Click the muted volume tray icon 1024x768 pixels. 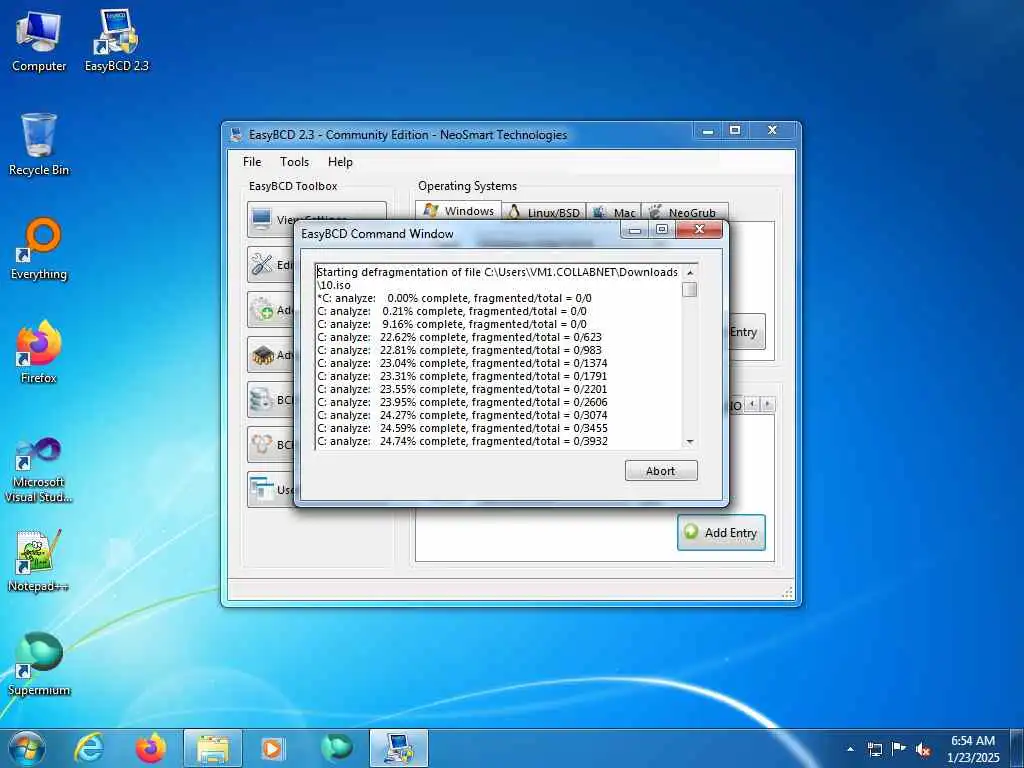click(923, 750)
